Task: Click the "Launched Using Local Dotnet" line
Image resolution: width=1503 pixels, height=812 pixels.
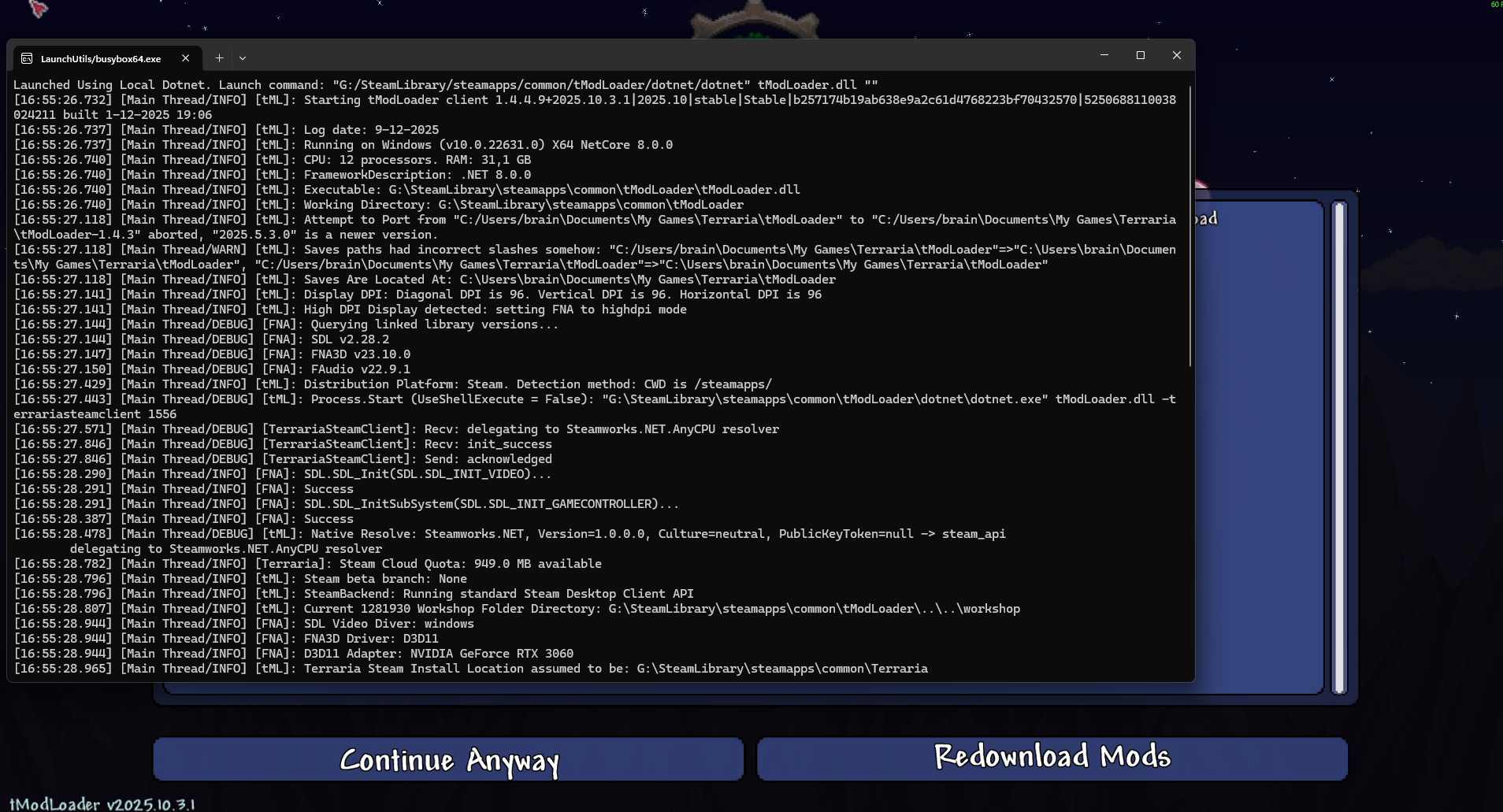Action: coord(446,85)
